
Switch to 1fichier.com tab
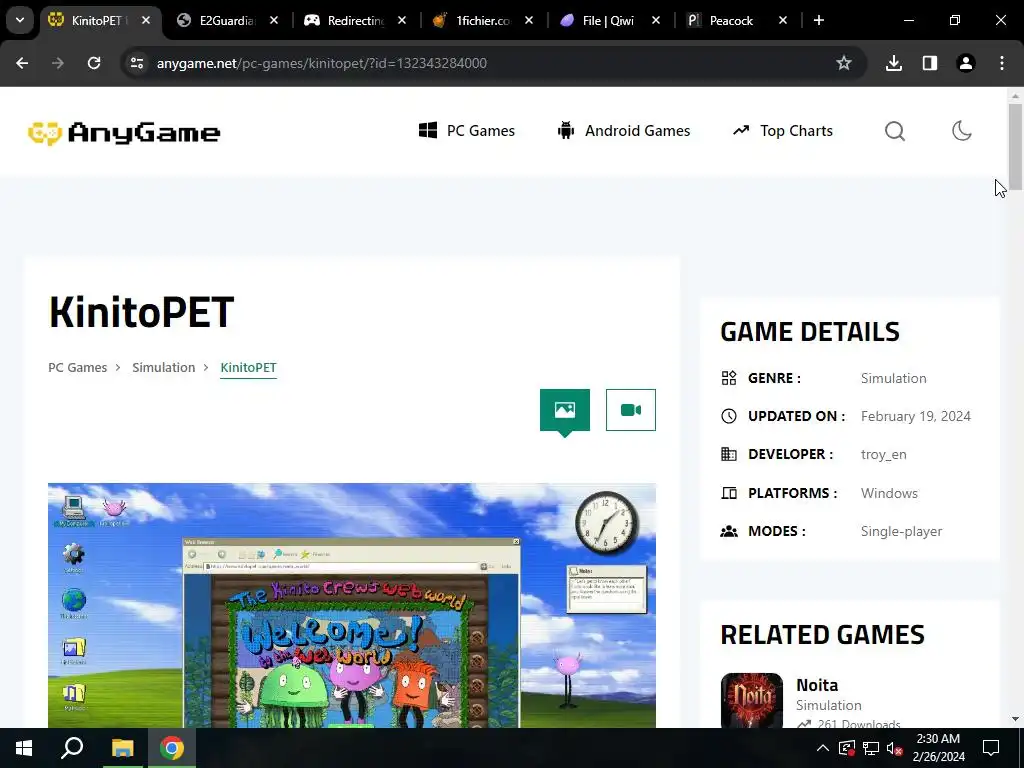click(483, 20)
